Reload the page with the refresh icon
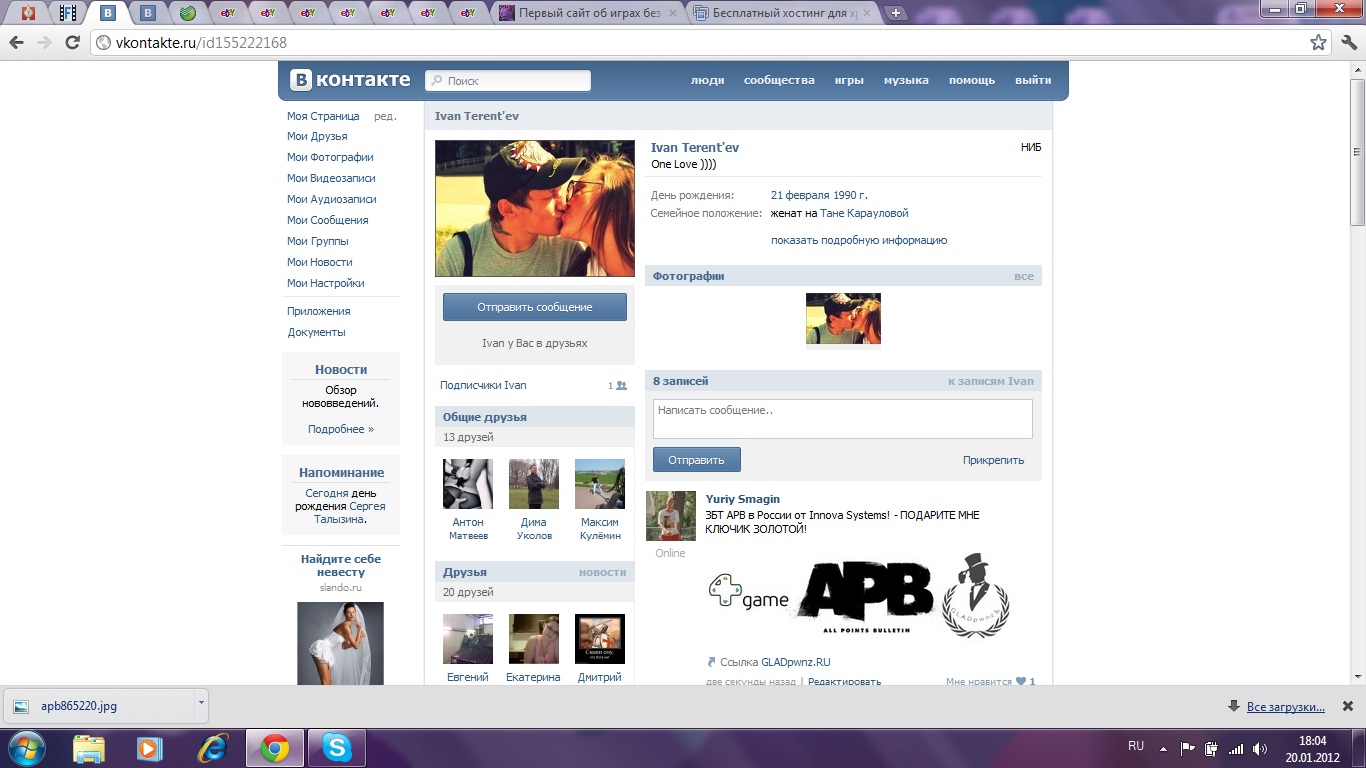This screenshot has width=1366, height=768. click(x=72, y=42)
